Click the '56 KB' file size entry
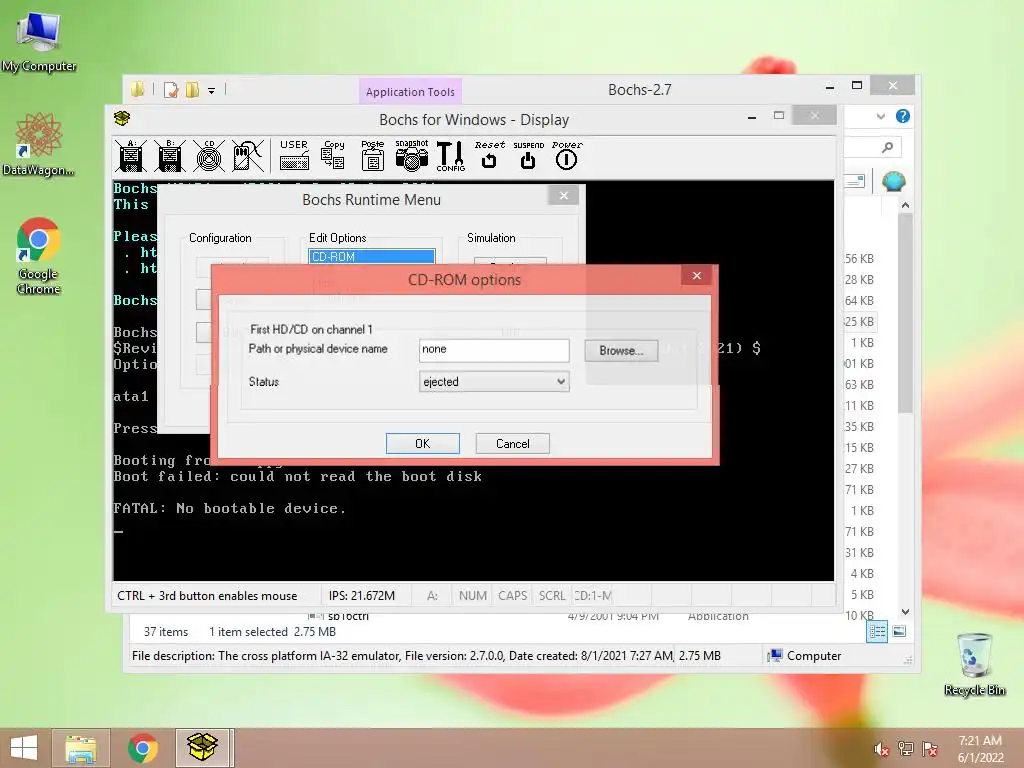Image resolution: width=1024 pixels, height=768 pixels. pyautogui.click(x=859, y=259)
